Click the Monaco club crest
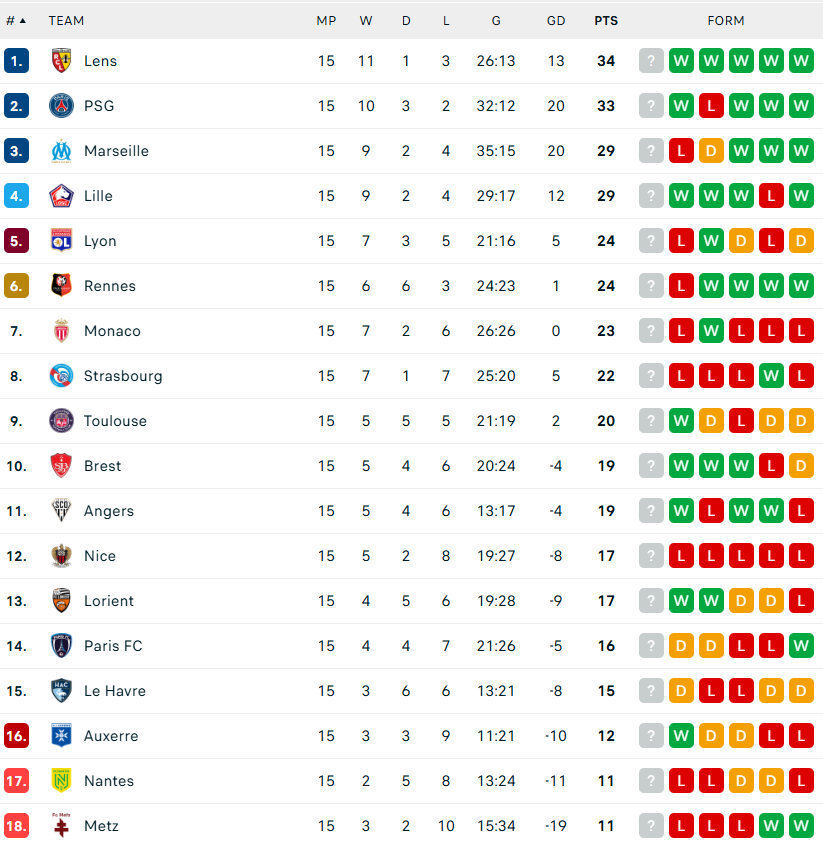 click(x=62, y=331)
